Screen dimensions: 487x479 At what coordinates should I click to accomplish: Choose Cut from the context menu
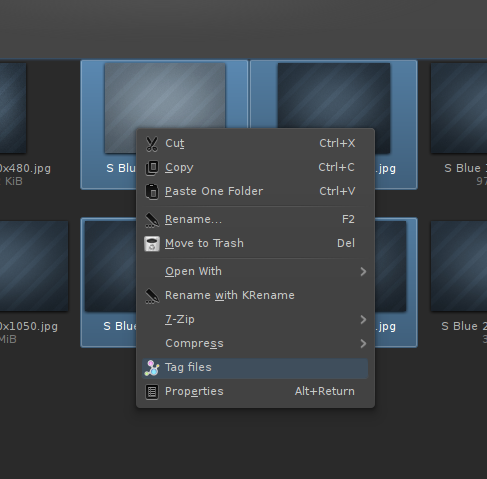[x=255, y=144]
